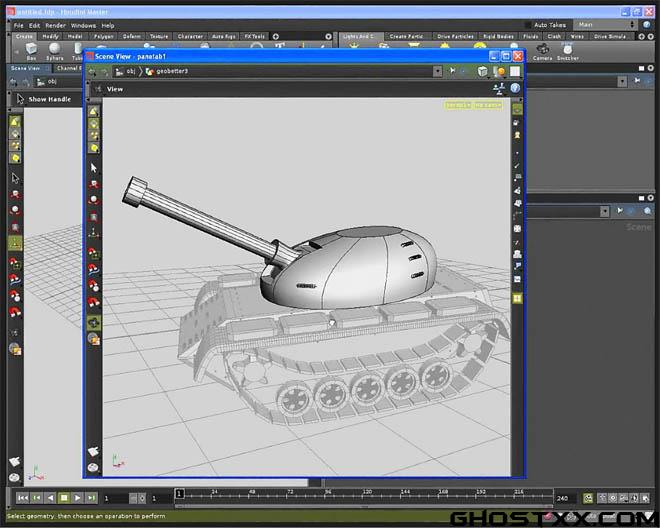
Task: Click the construction plane snapping options icon
Action: pyautogui.click(x=499, y=88)
